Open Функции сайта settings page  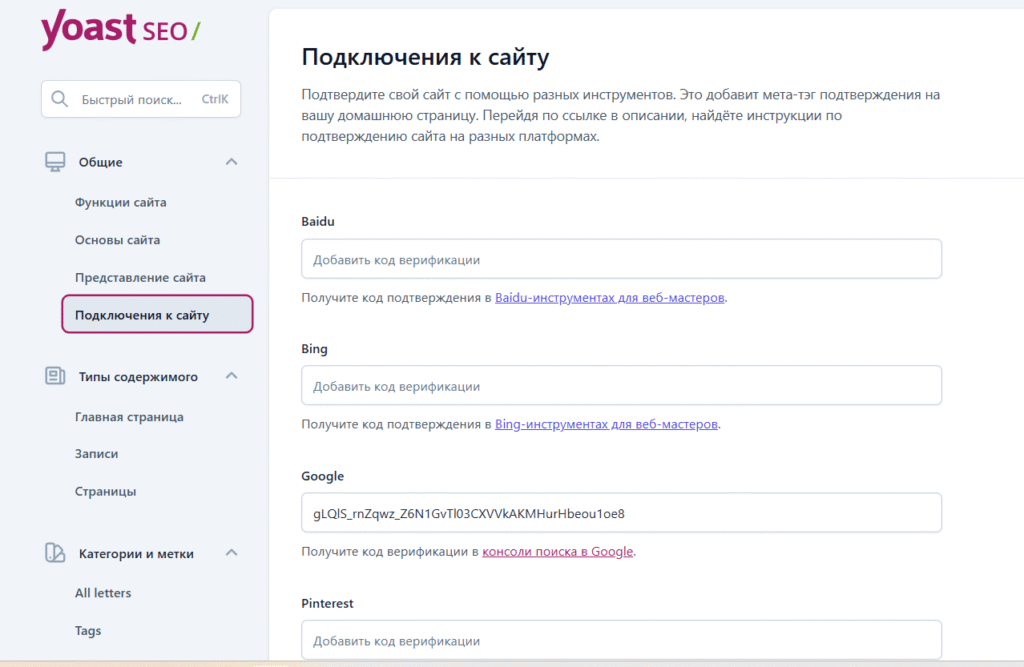pyautogui.click(x=120, y=202)
